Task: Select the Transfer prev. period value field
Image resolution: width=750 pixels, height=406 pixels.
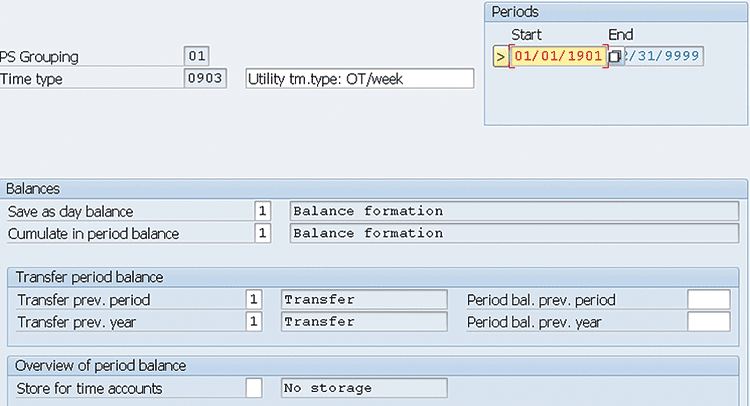Action: [253, 299]
